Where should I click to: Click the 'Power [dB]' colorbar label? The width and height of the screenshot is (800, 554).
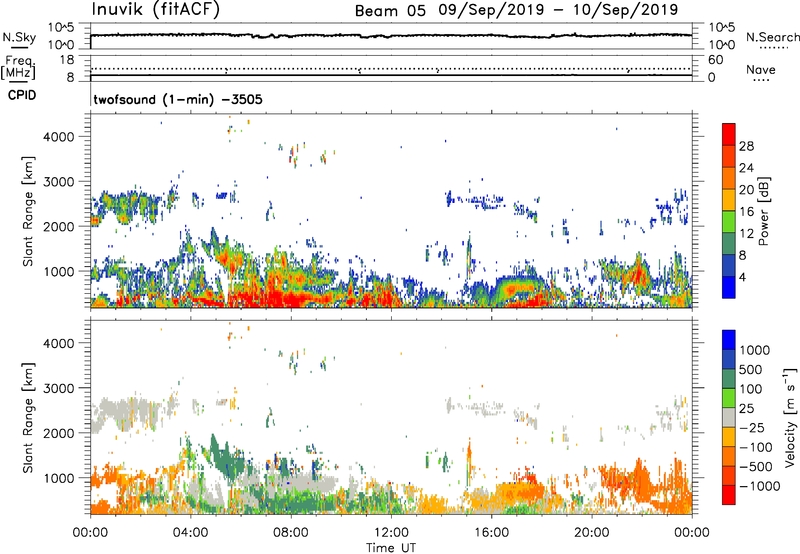click(764, 211)
